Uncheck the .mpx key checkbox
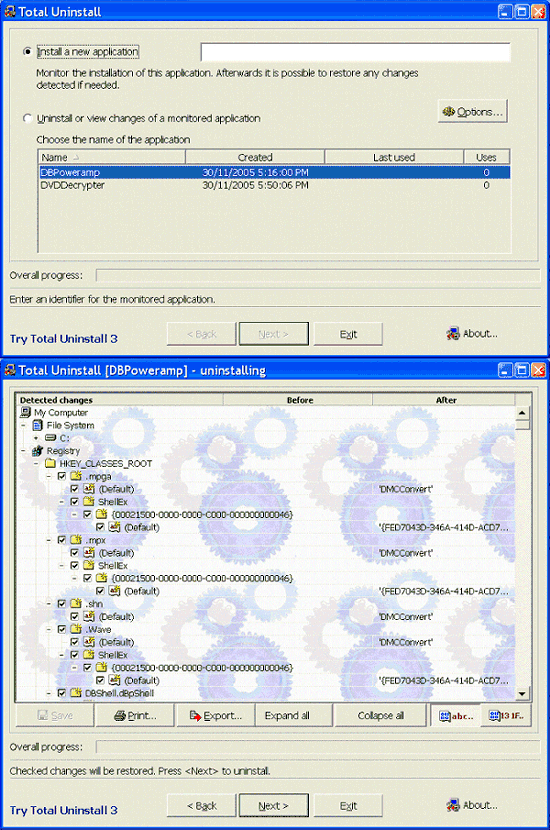 click(x=62, y=540)
